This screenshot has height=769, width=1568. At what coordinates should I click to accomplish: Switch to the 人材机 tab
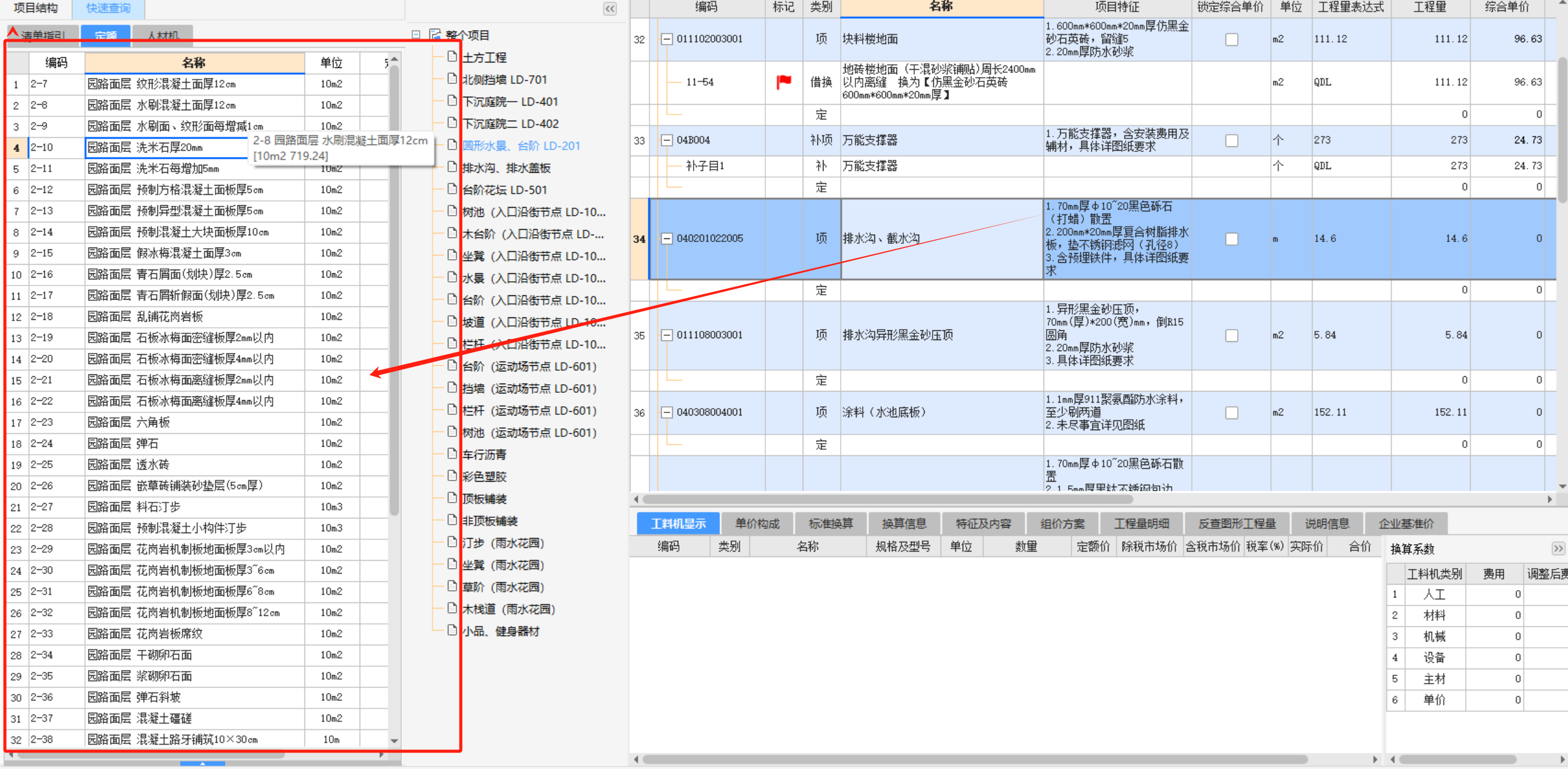163,35
